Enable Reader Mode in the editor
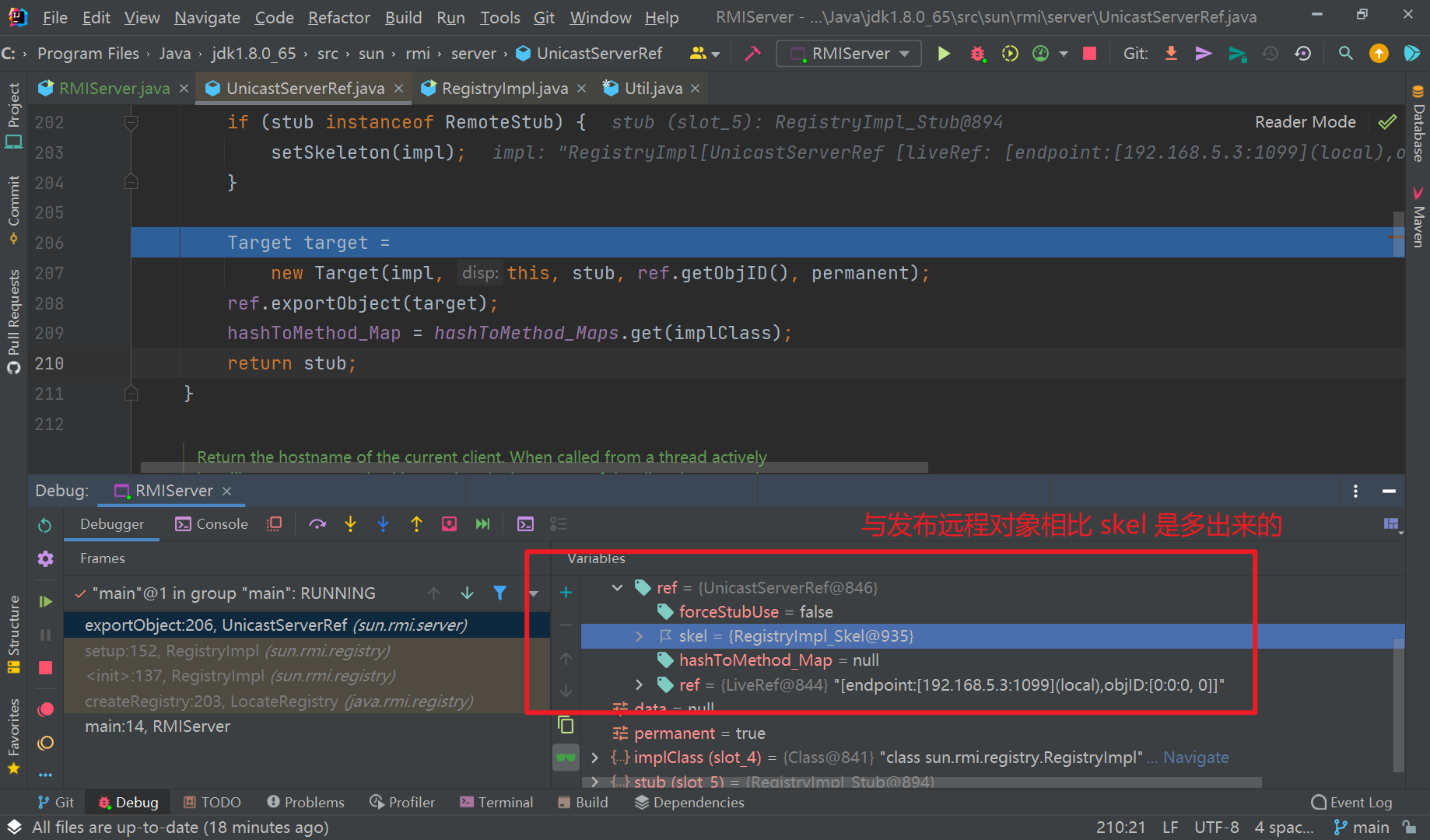Viewport: 1430px width, 840px height. tap(1305, 121)
